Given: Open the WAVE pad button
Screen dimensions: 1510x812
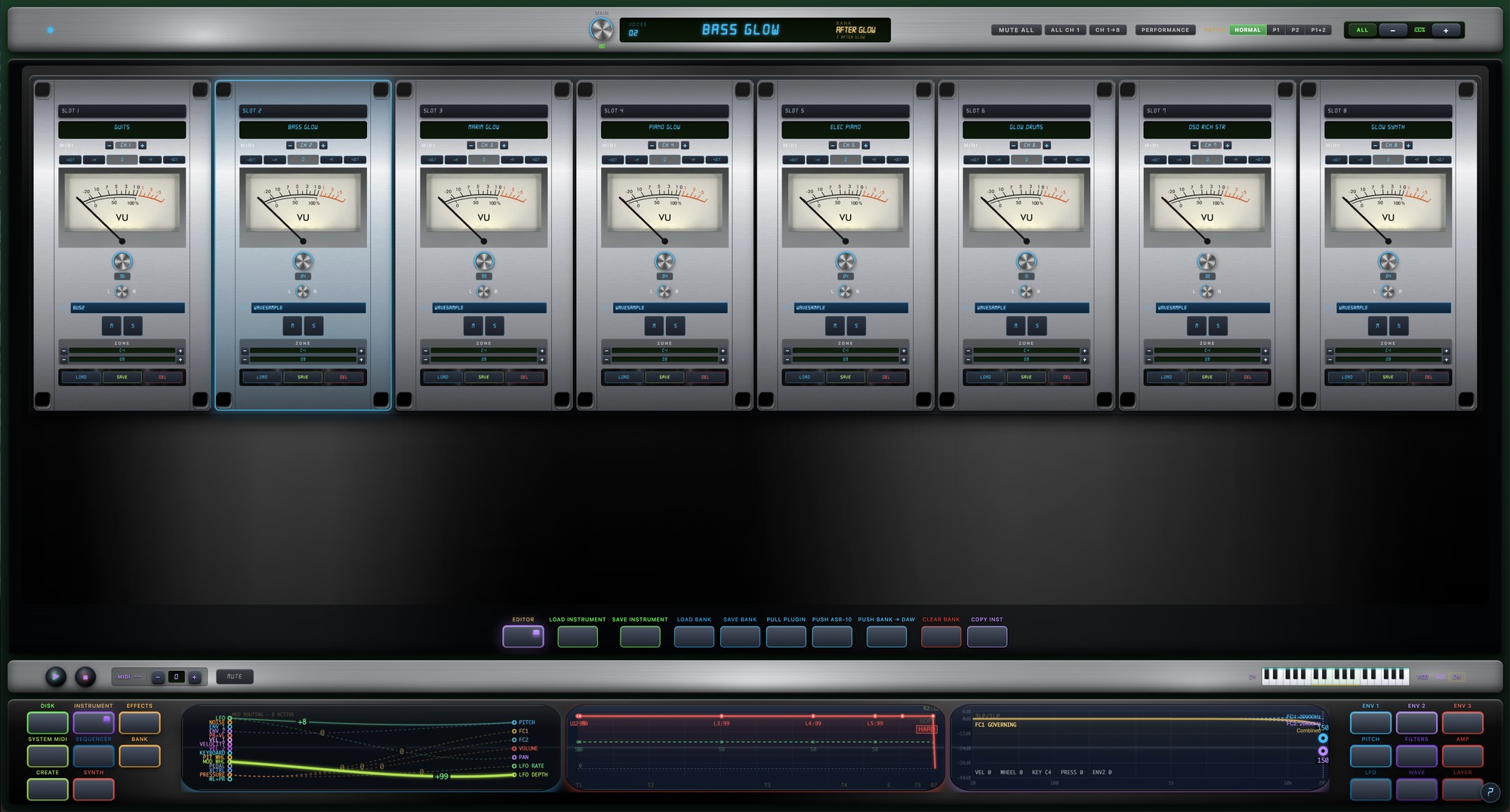Looking at the screenshot, I should [x=1416, y=789].
